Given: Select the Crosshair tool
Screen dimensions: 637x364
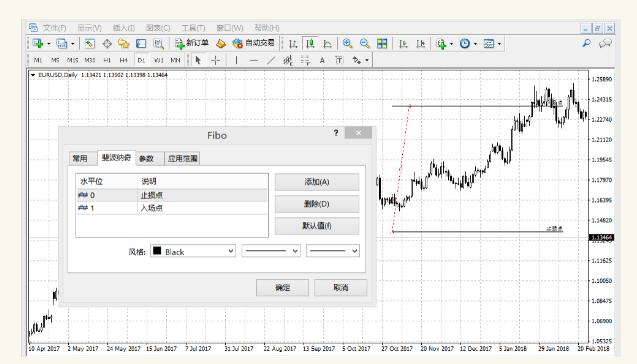Looking at the screenshot, I should (x=215, y=60).
